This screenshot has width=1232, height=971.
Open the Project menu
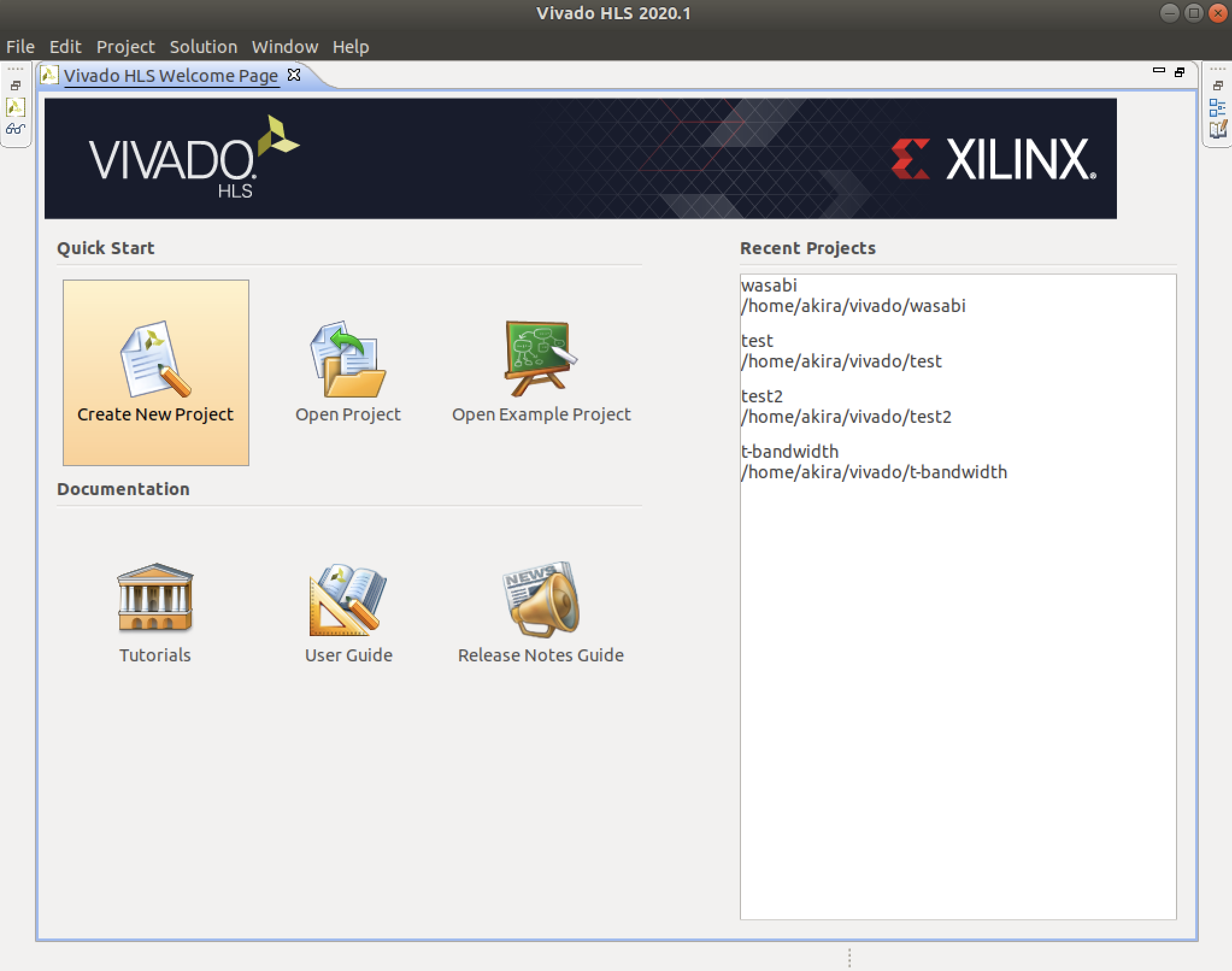[x=125, y=47]
